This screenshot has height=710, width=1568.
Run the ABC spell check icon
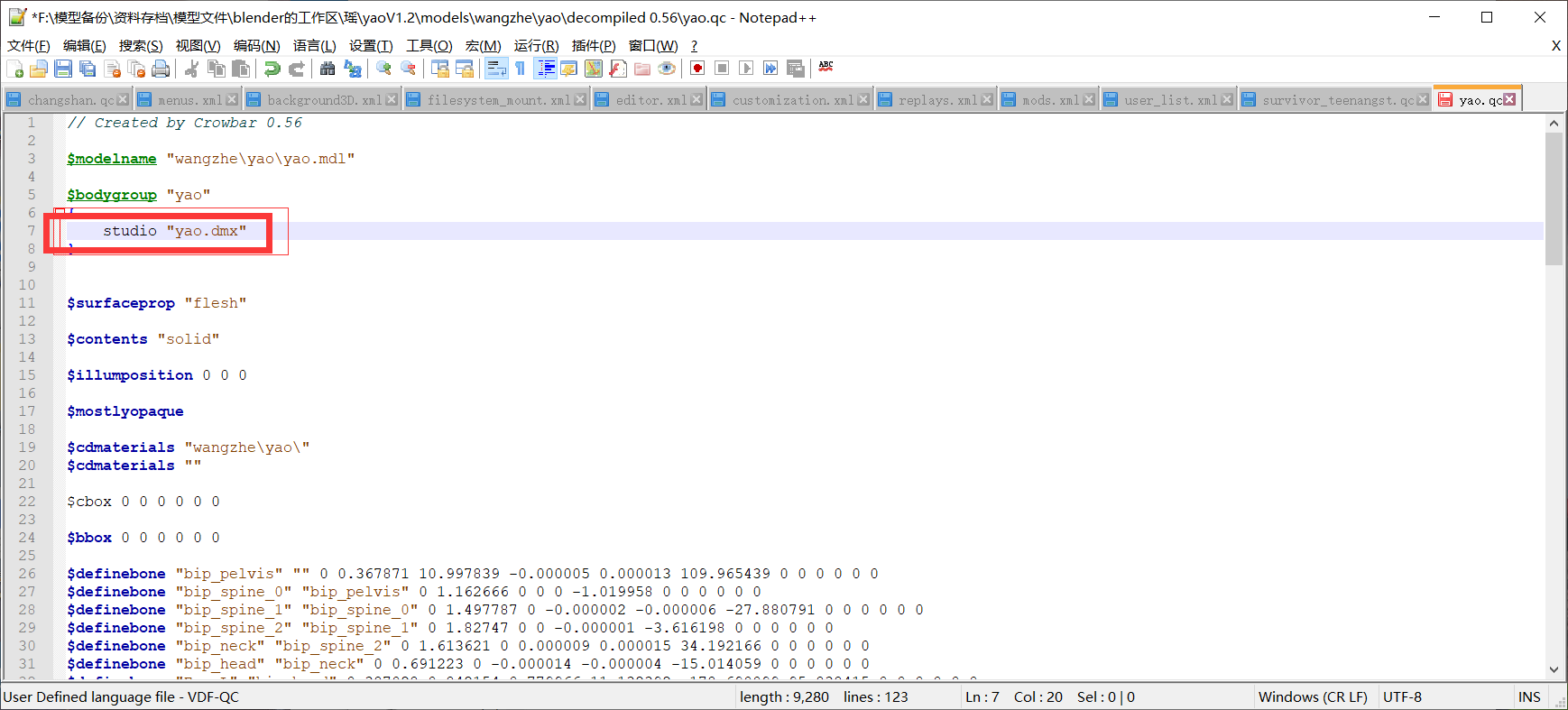[x=826, y=68]
